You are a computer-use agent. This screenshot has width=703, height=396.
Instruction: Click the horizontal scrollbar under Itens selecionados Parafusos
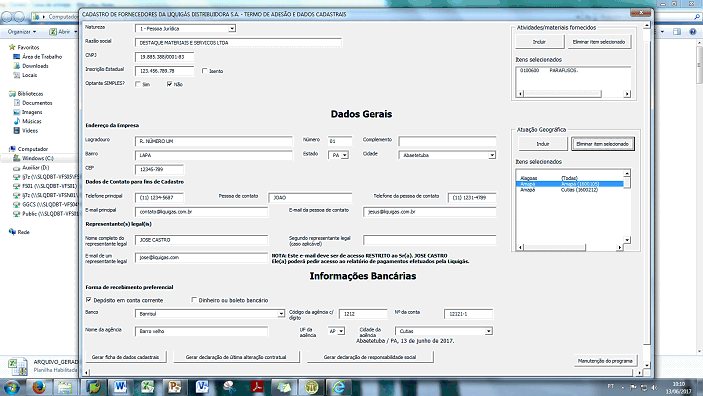click(574, 94)
